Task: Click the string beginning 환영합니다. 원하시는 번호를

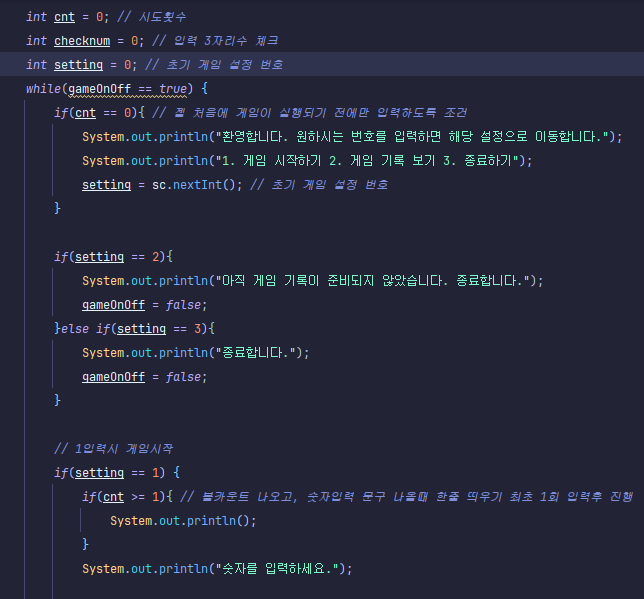Action: 412,136
